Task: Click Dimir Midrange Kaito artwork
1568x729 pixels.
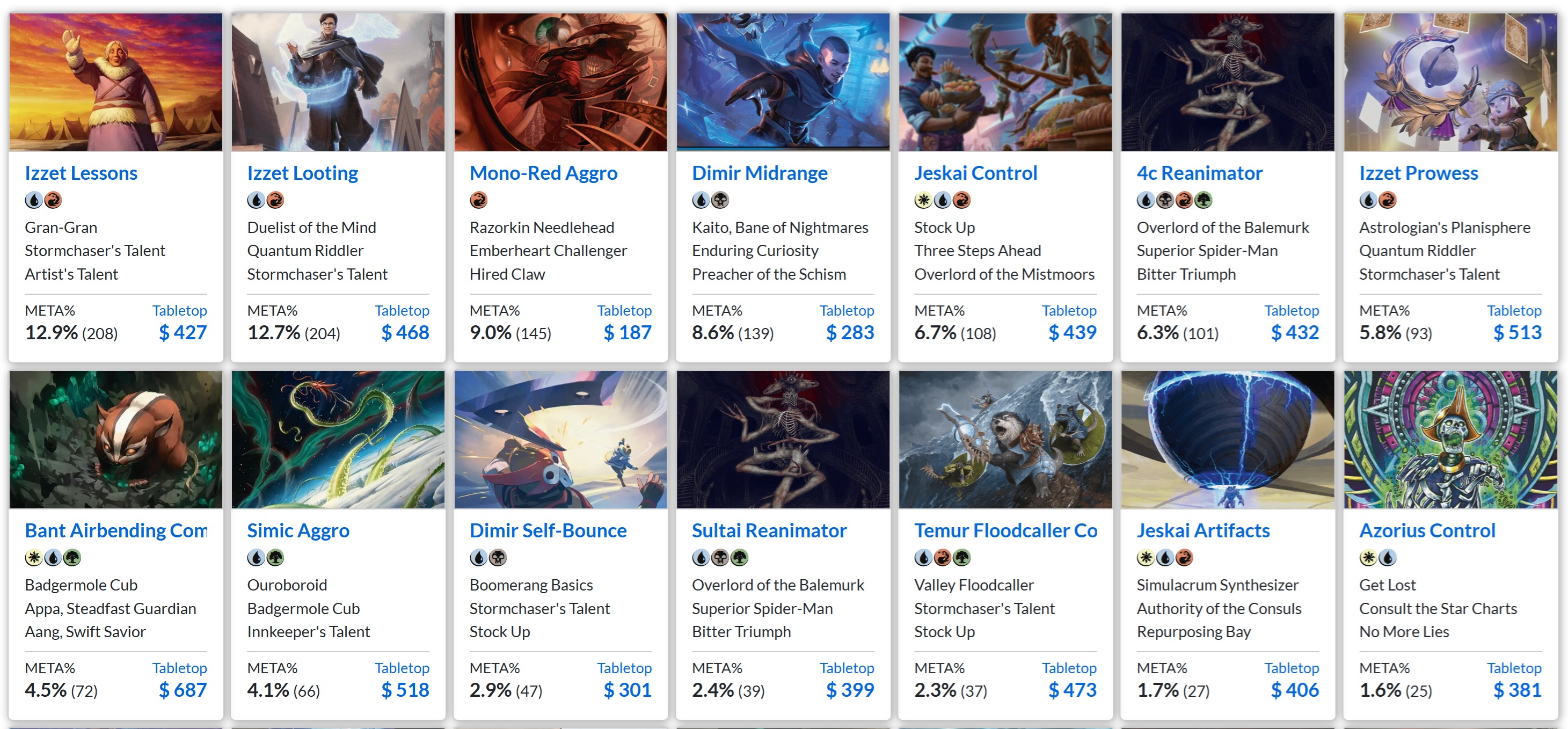Action: (783, 82)
